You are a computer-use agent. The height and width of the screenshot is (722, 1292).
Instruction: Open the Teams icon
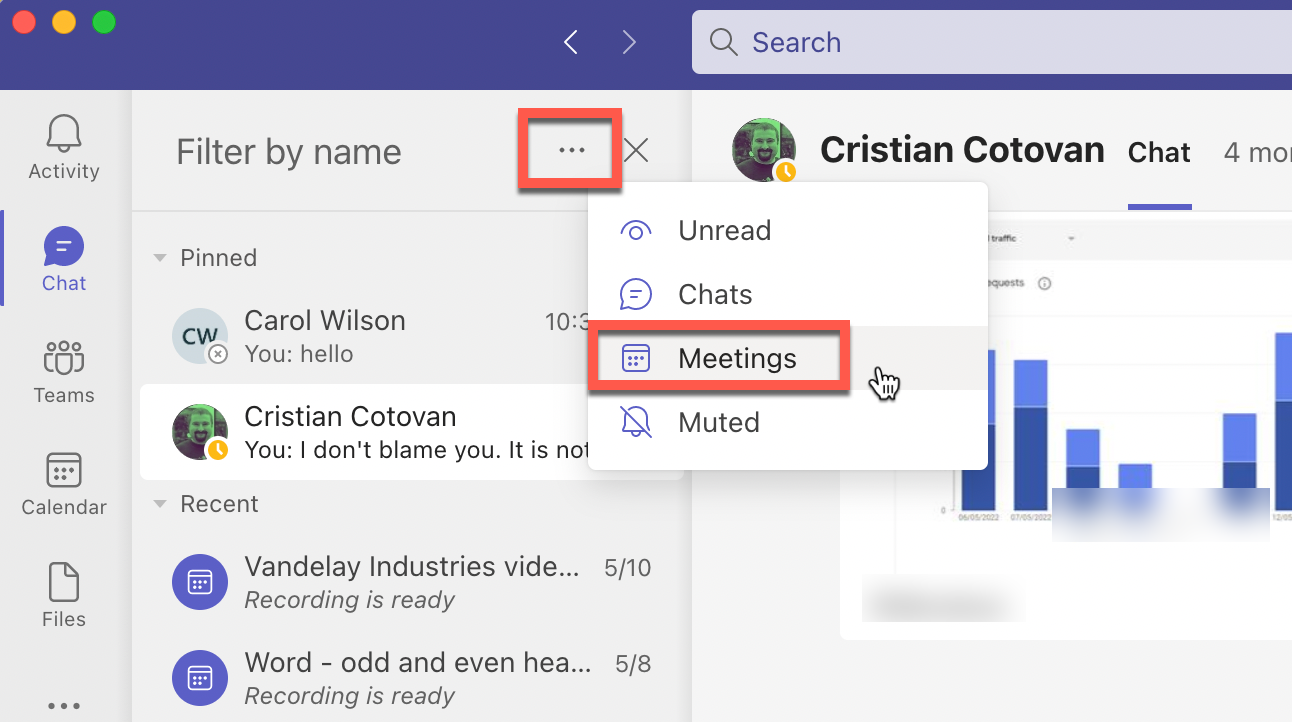63,370
